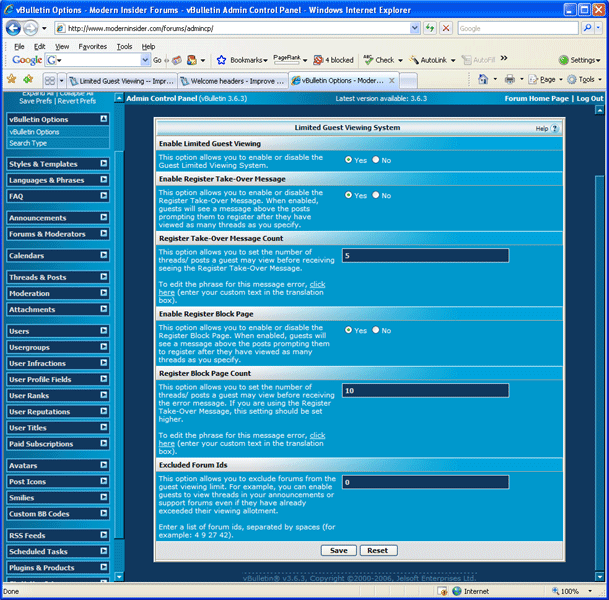
Task: Click the Home icon in the command bar
Action: click(x=483, y=79)
